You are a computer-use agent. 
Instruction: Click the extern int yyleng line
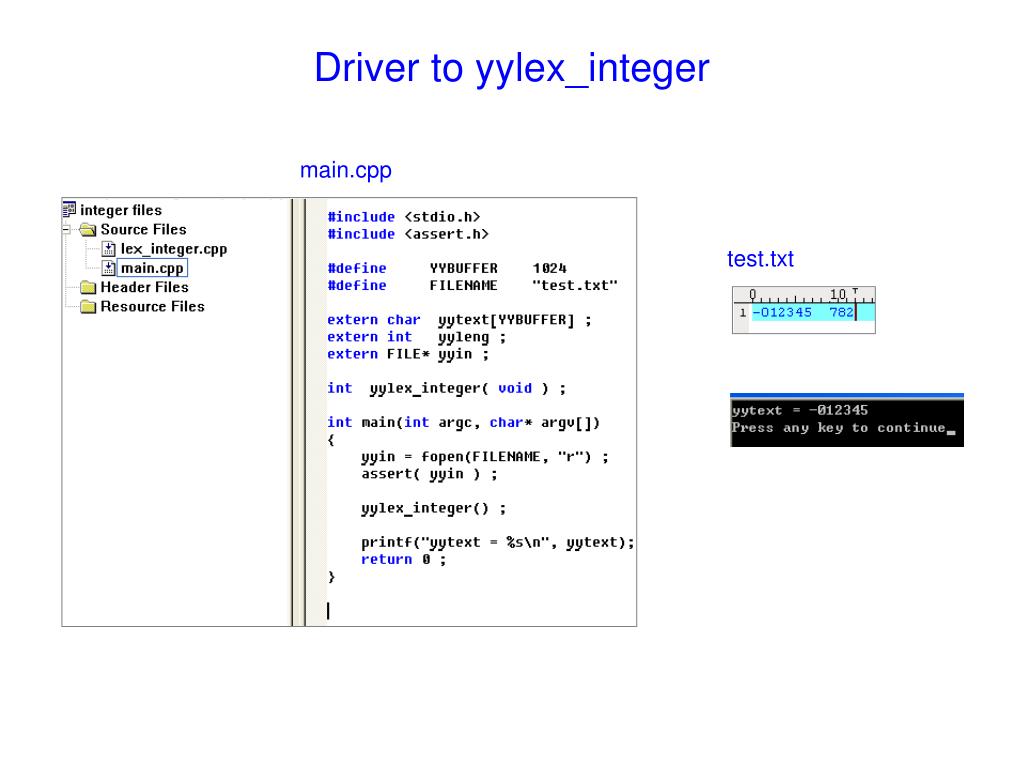[x=417, y=337]
